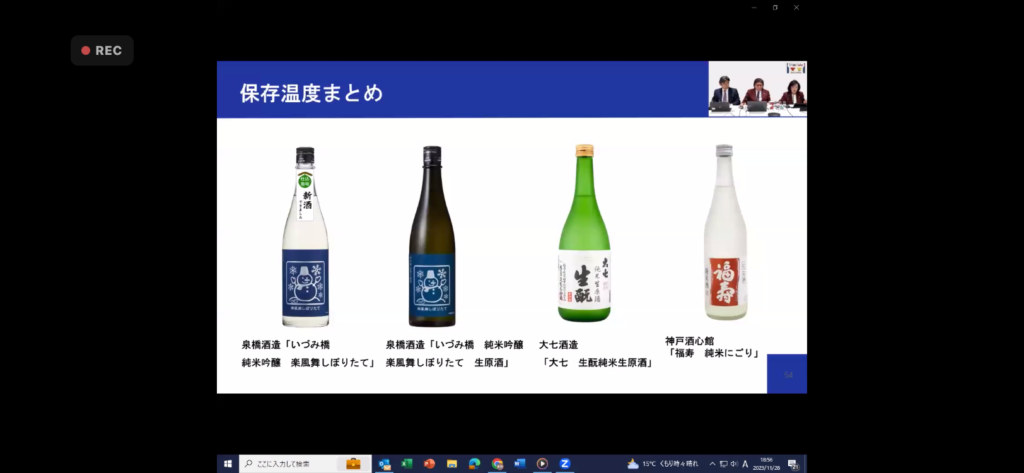Open Excel from the taskbar
Viewport: 1024px width, 473px height.
[x=407, y=464]
